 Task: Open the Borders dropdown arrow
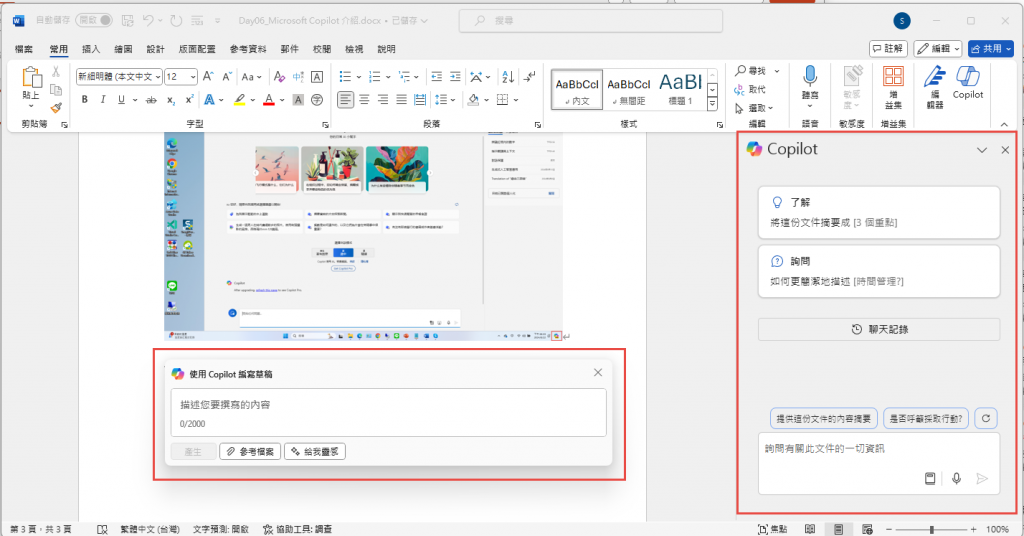point(516,101)
